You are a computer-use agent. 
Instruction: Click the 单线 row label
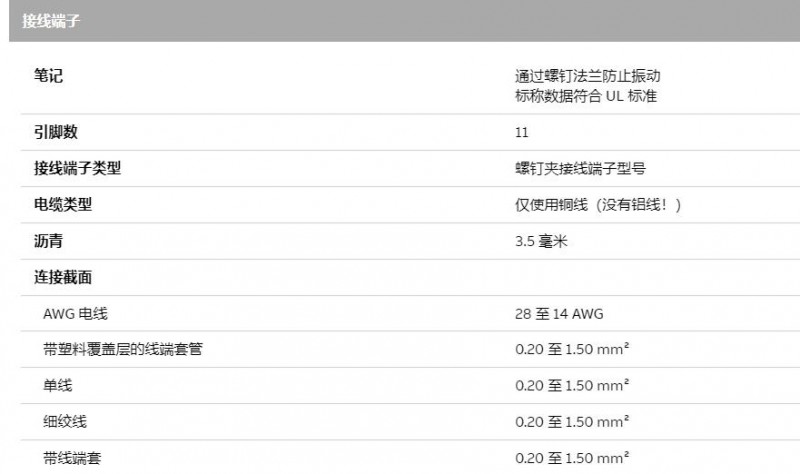click(x=58, y=385)
